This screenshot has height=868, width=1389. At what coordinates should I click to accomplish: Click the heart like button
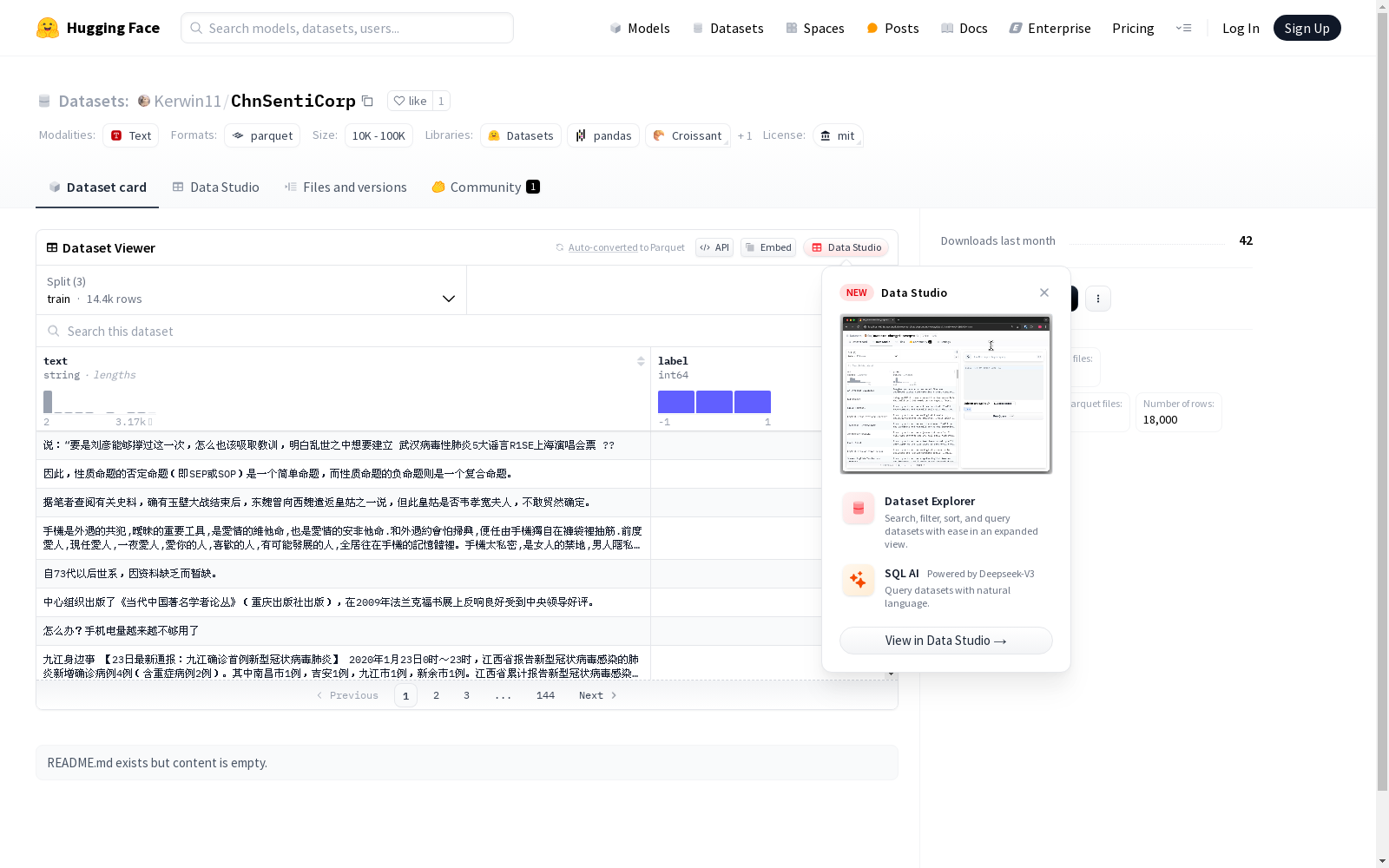pos(410,101)
